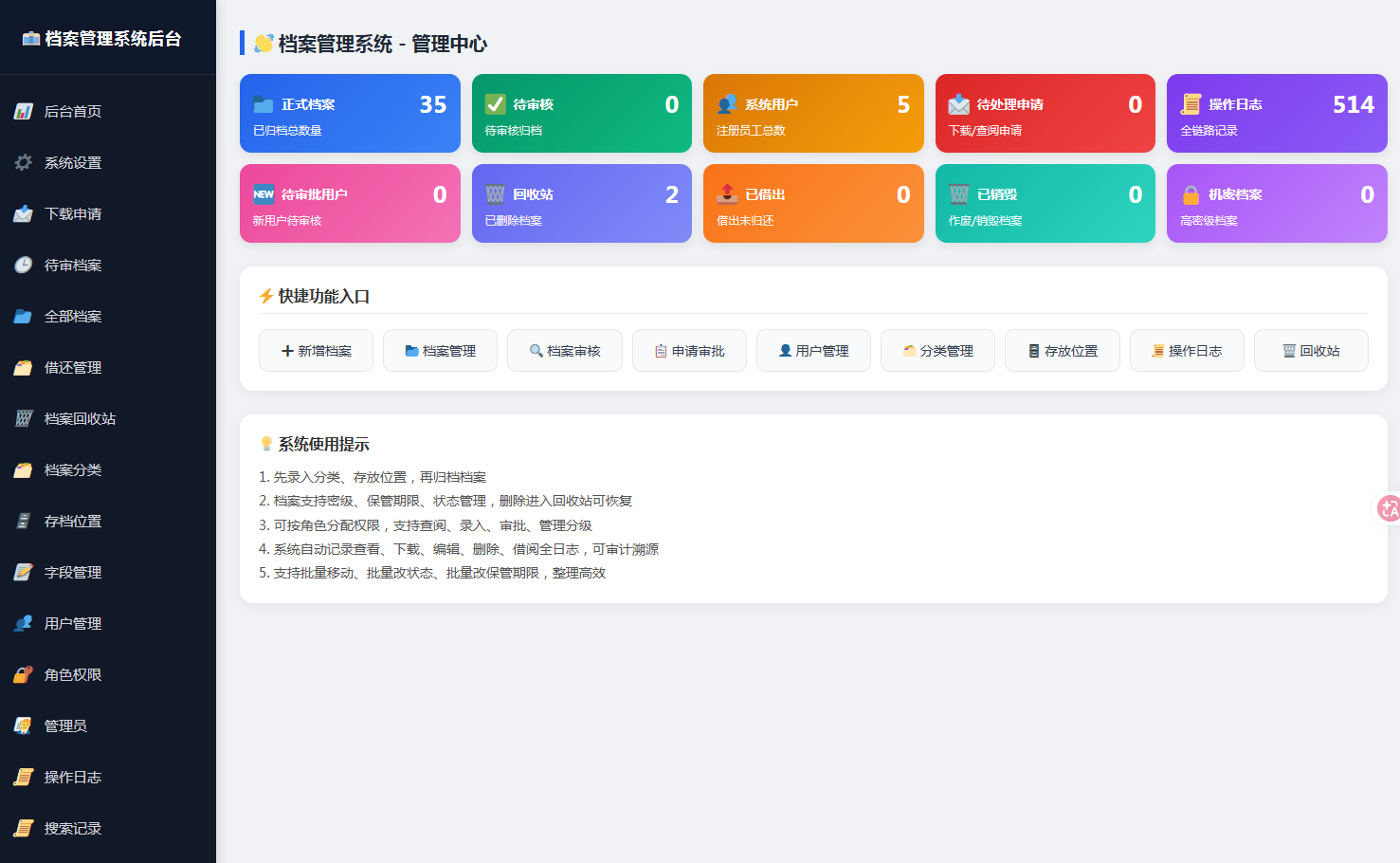Click the 高密级档案 subtitle text
The image size is (1400, 863).
point(1209,221)
